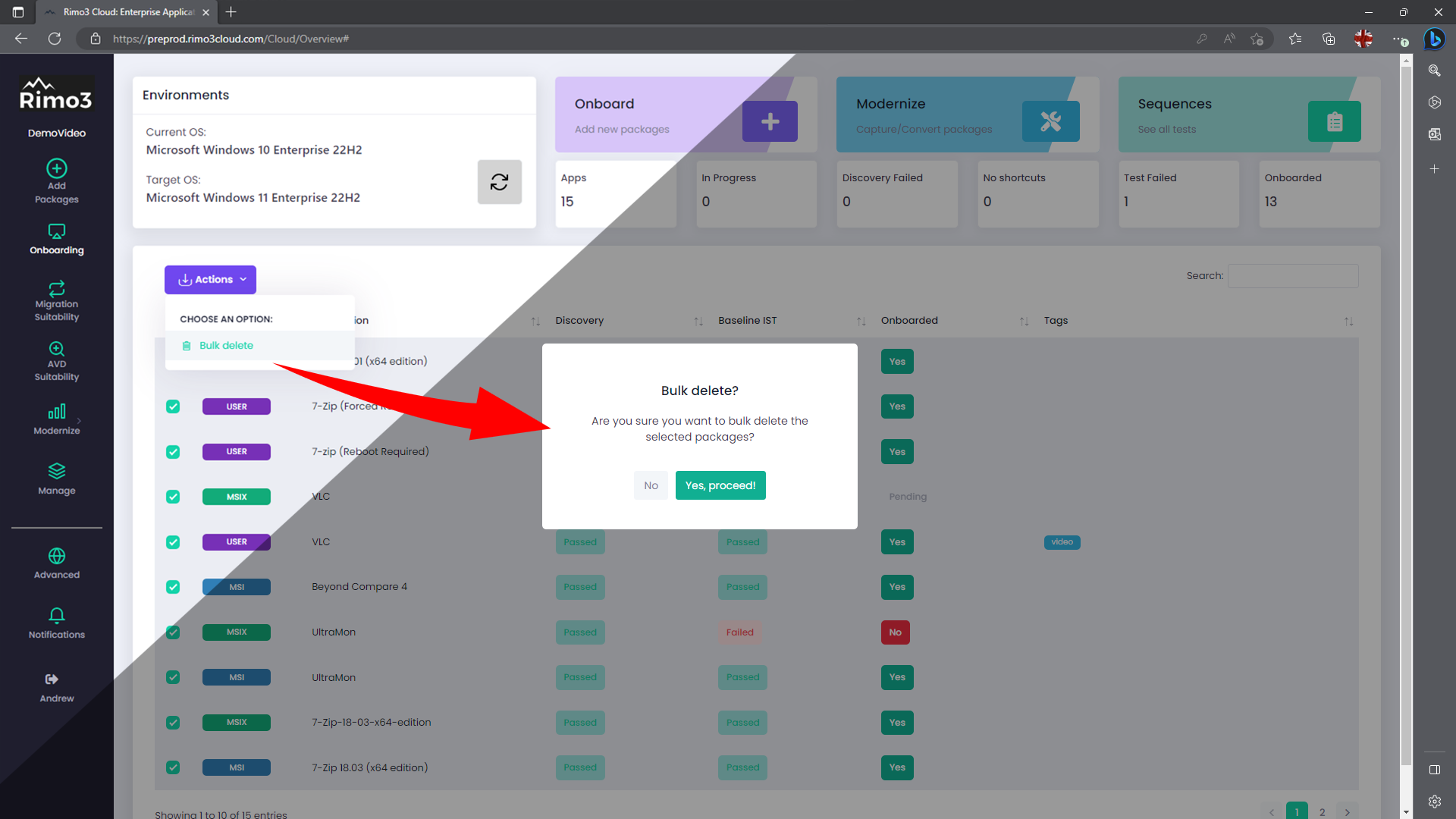Toggle the VLC MSIX row checkbox
The height and width of the screenshot is (819, 1456).
coord(173,497)
